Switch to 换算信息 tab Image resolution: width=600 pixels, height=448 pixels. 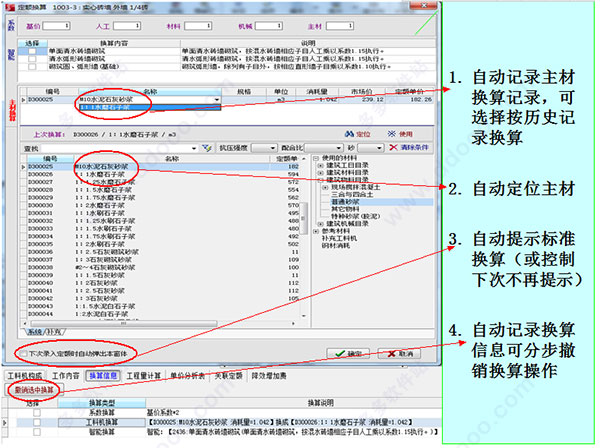click(103, 376)
